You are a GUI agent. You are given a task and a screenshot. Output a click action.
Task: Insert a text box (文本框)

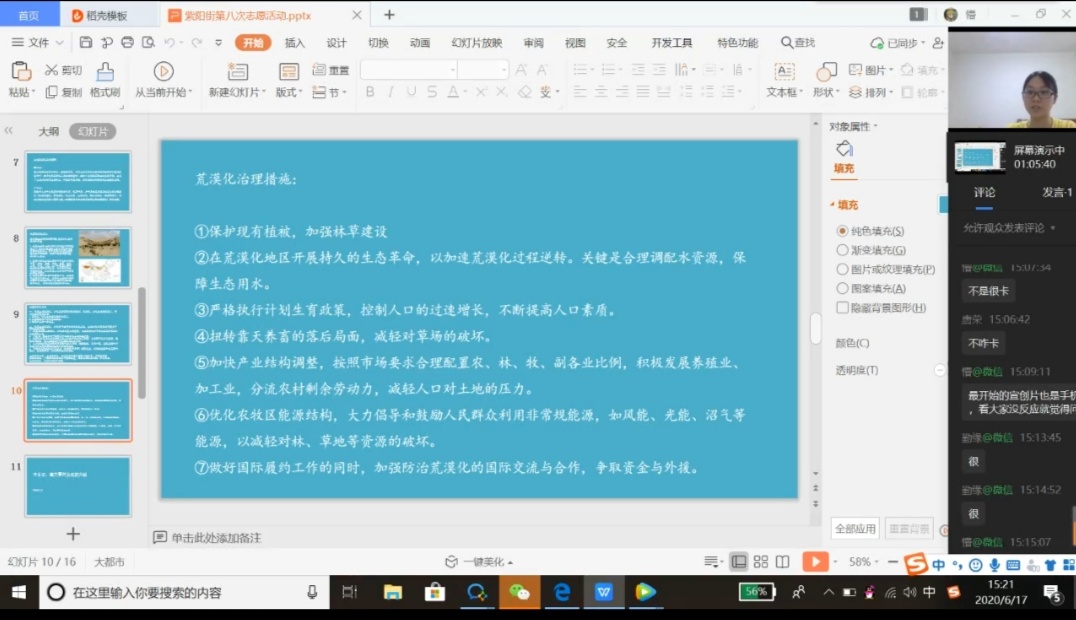coord(784,72)
